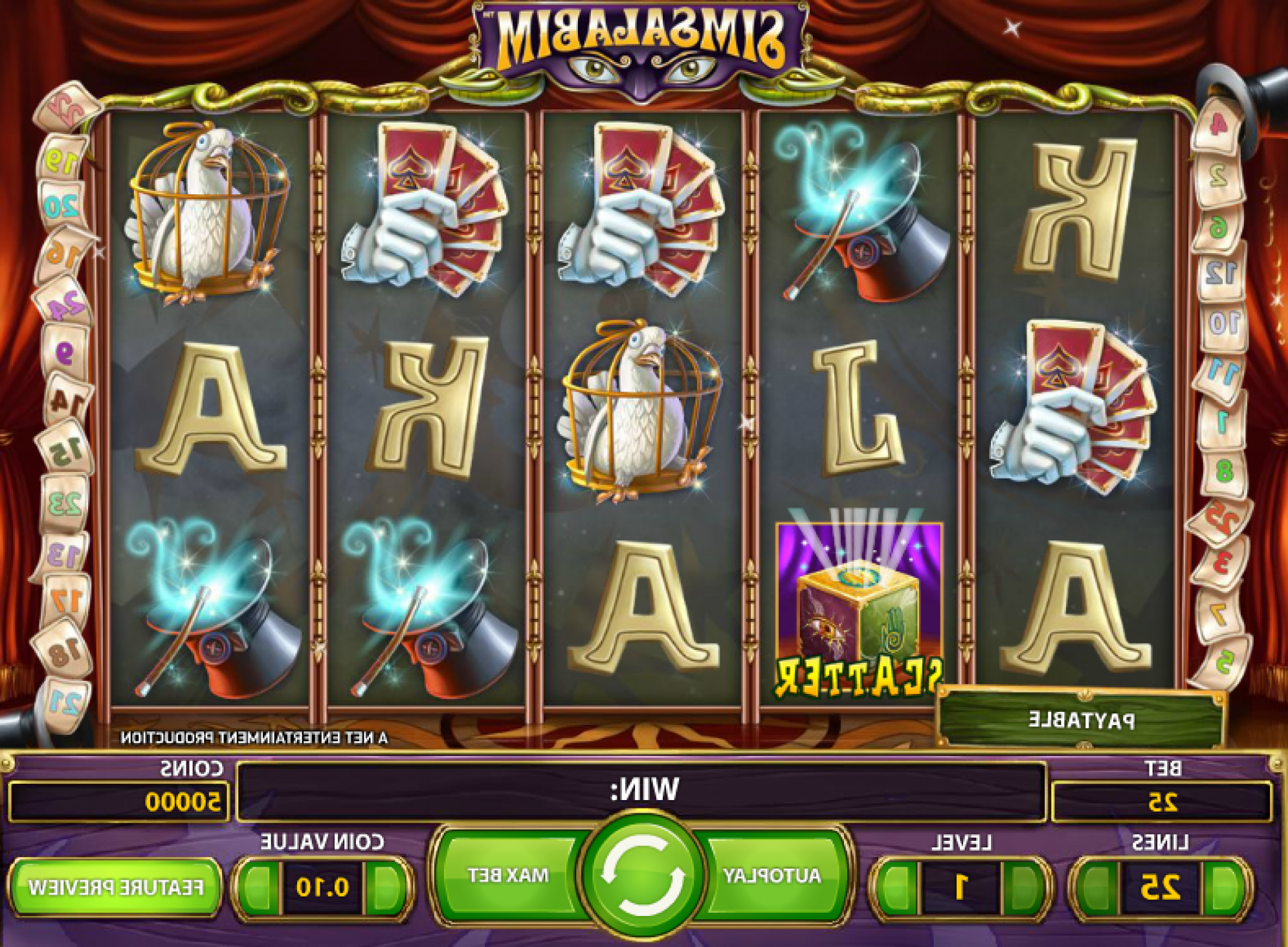Click the Max Bet button
This screenshot has width=1288, height=947.
[x=508, y=875]
